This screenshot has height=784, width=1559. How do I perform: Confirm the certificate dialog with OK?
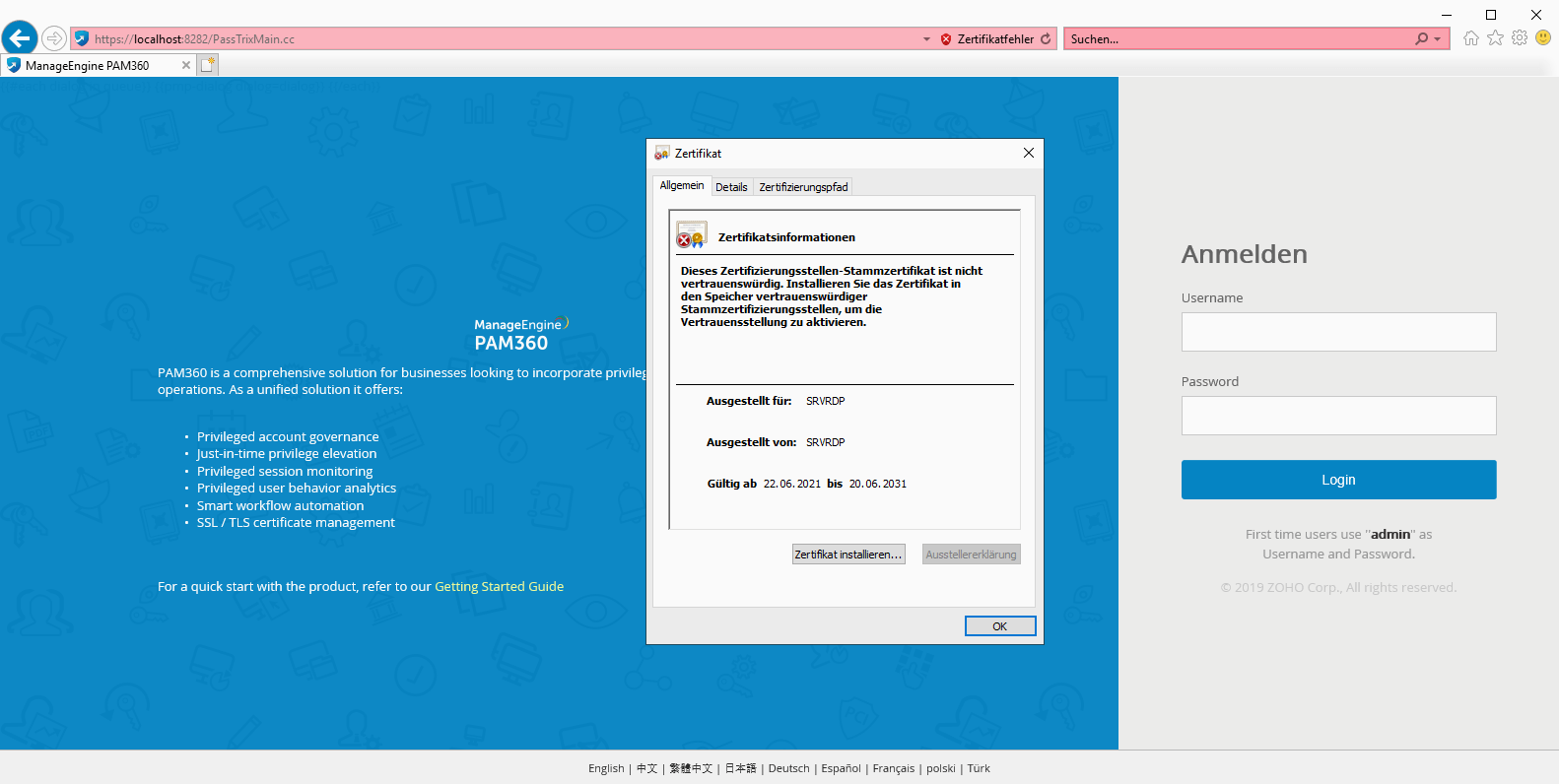[999, 626]
